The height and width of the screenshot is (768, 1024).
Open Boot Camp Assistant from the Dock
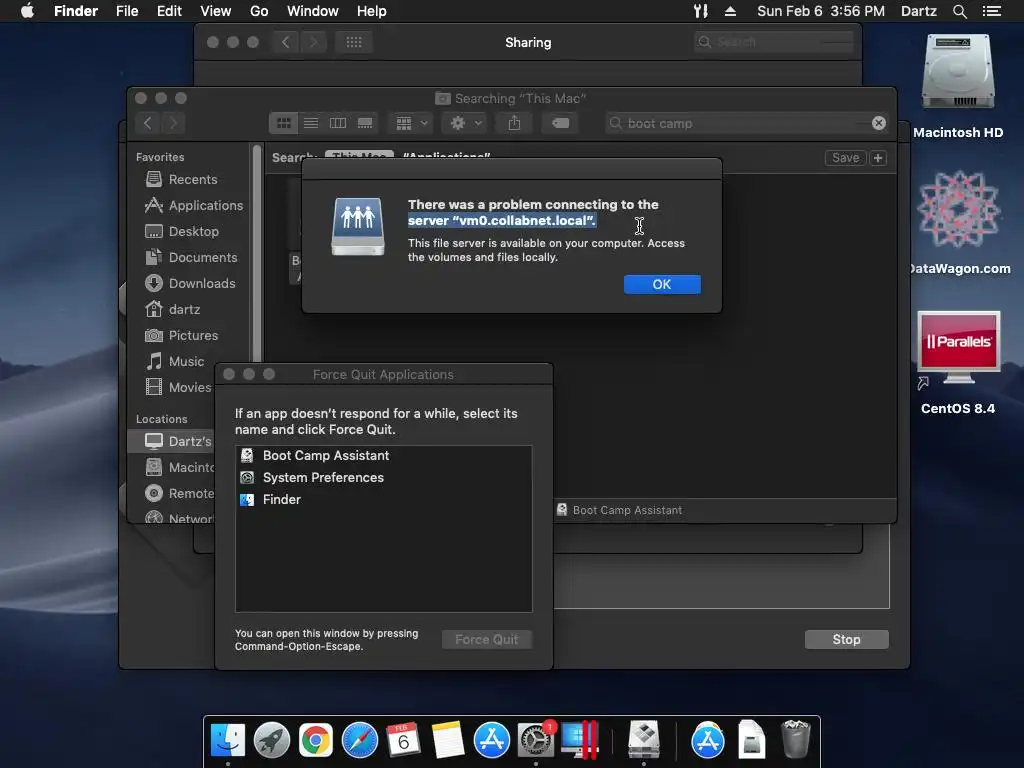(644, 740)
